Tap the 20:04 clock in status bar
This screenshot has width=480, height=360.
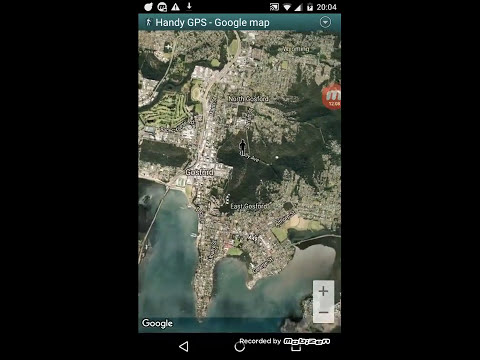[326, 7]
